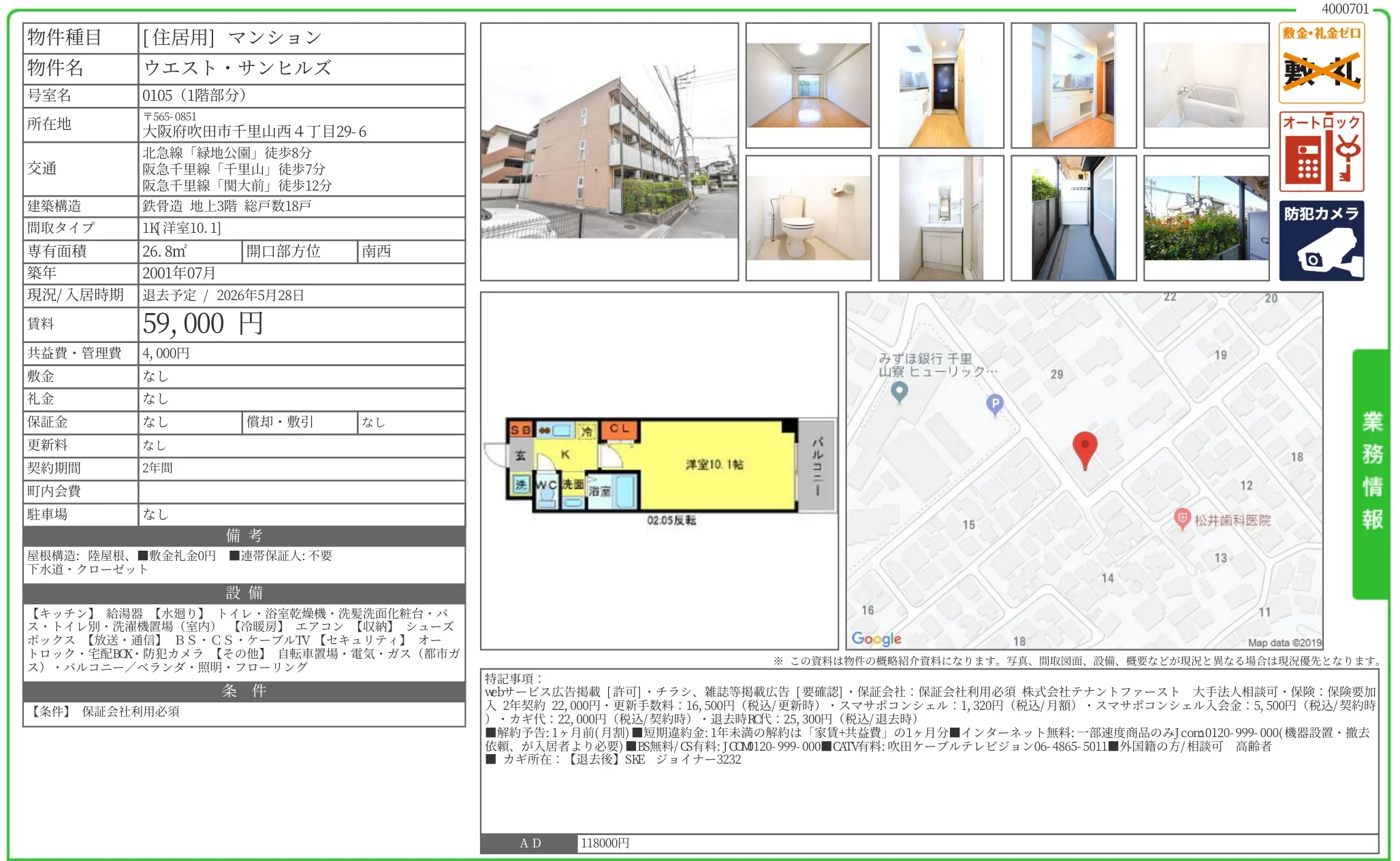The image size is (1400, 861).
Task: Select the parking P marker on the map
Action: (995, 402)
